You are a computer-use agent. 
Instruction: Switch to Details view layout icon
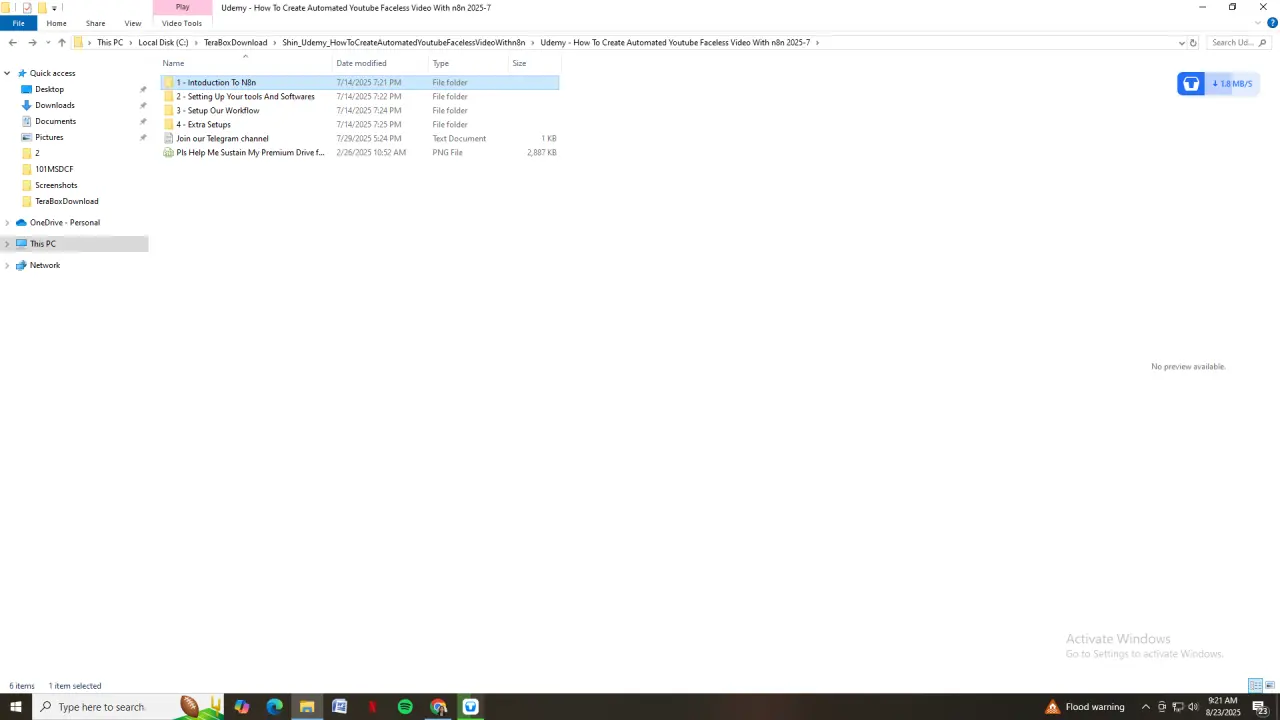(x=1255, y=685)
